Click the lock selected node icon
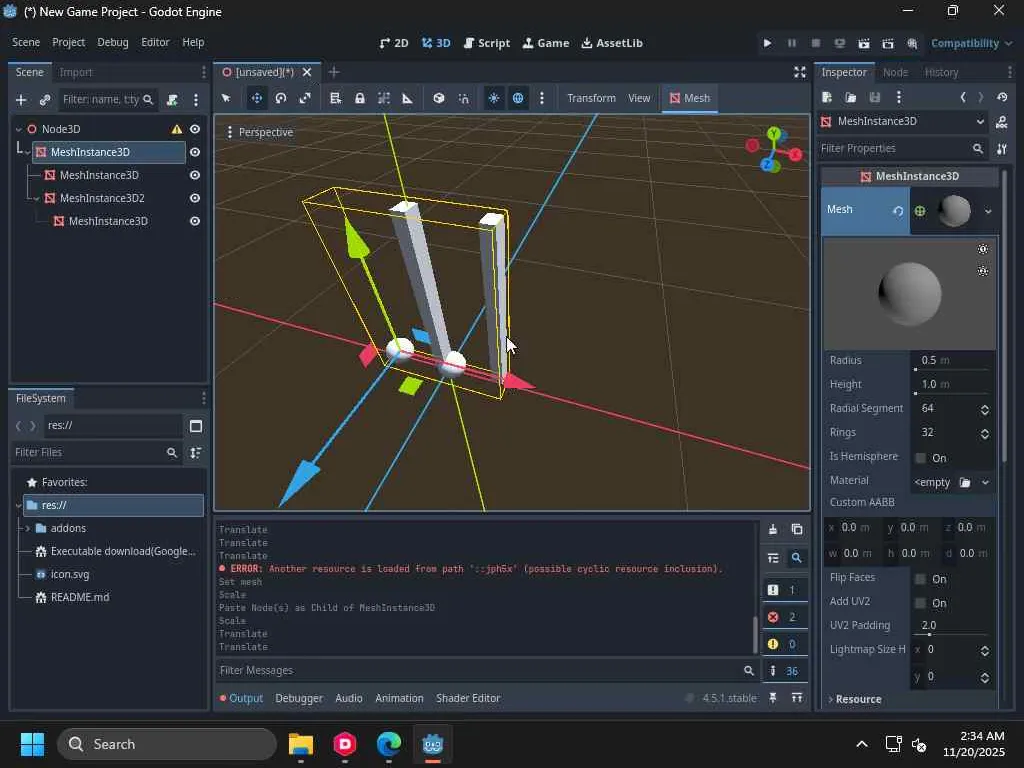 (359, 98)
